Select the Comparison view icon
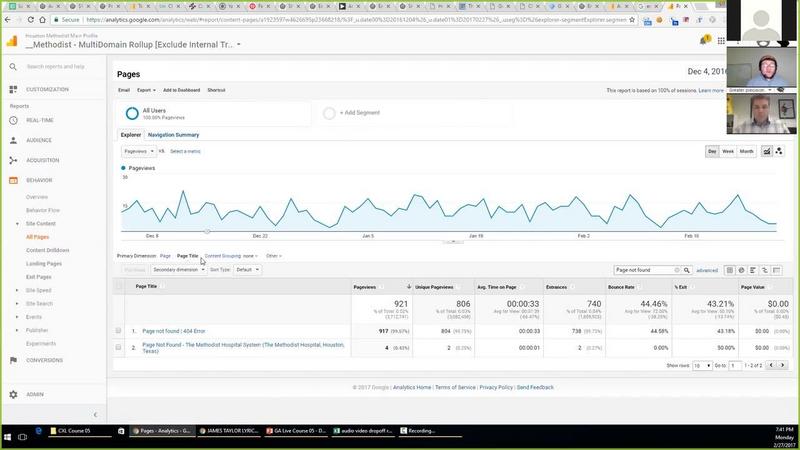The height and width of the screenshot is (450, 800). tap(765, 270)
